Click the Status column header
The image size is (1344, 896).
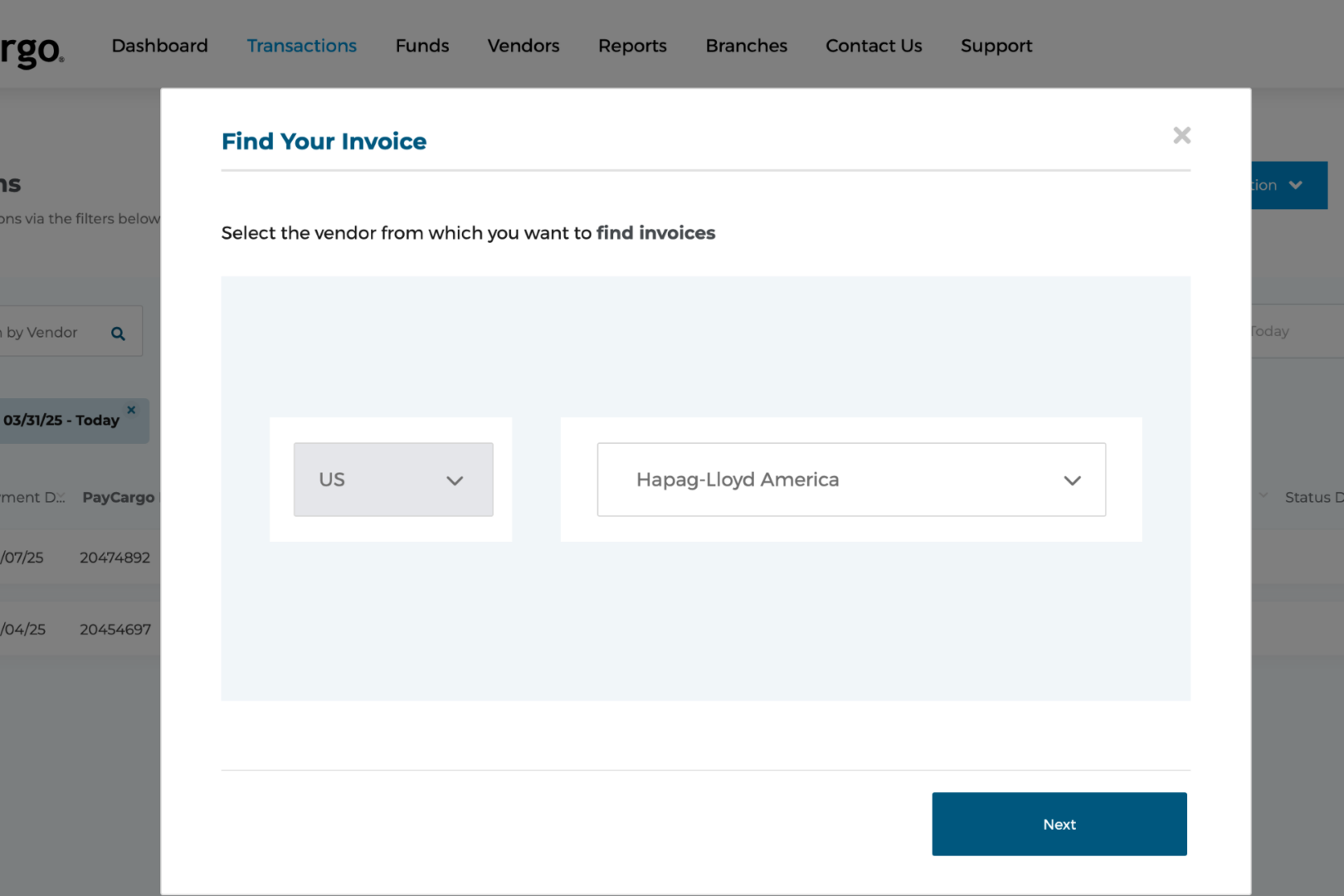[x=1313, y=497]
